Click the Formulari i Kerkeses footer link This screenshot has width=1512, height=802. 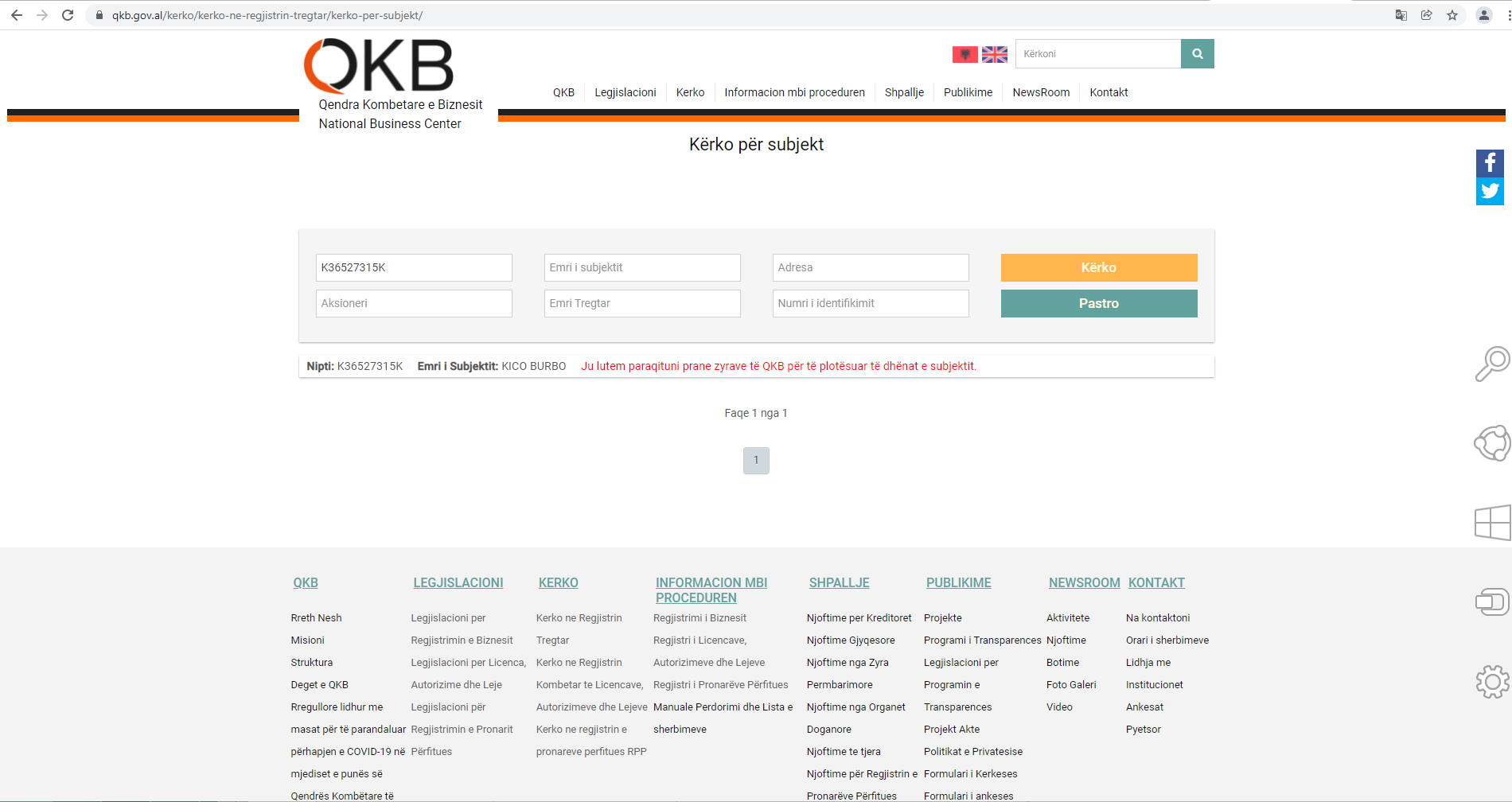pos(970,773)
